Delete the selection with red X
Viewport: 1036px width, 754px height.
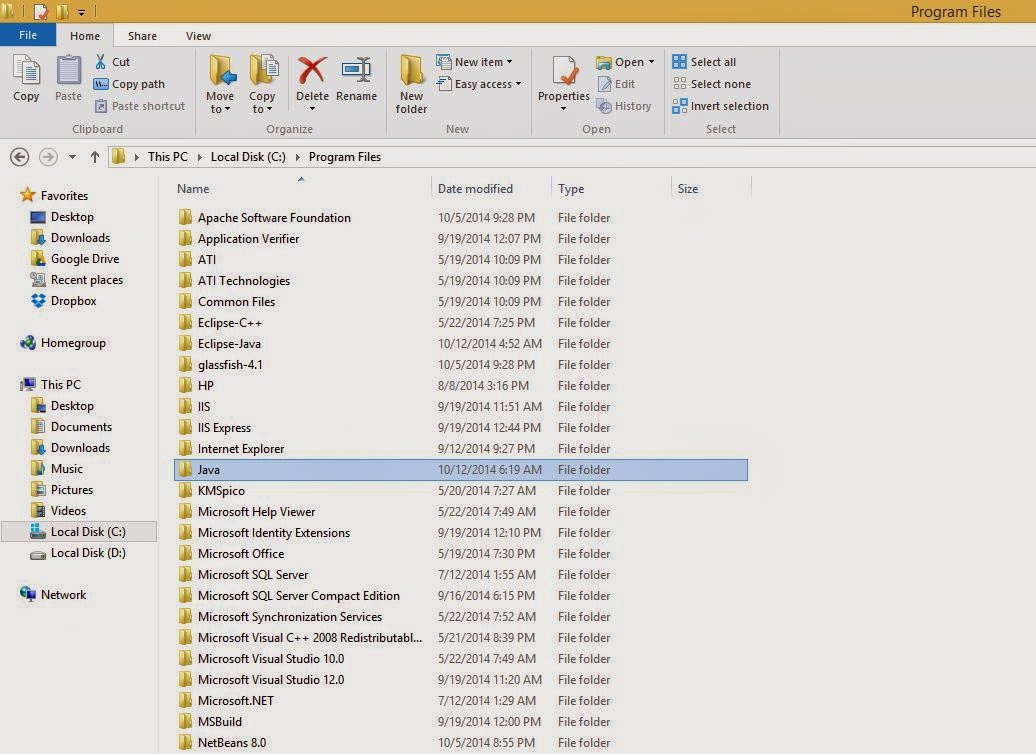(312, 70)
